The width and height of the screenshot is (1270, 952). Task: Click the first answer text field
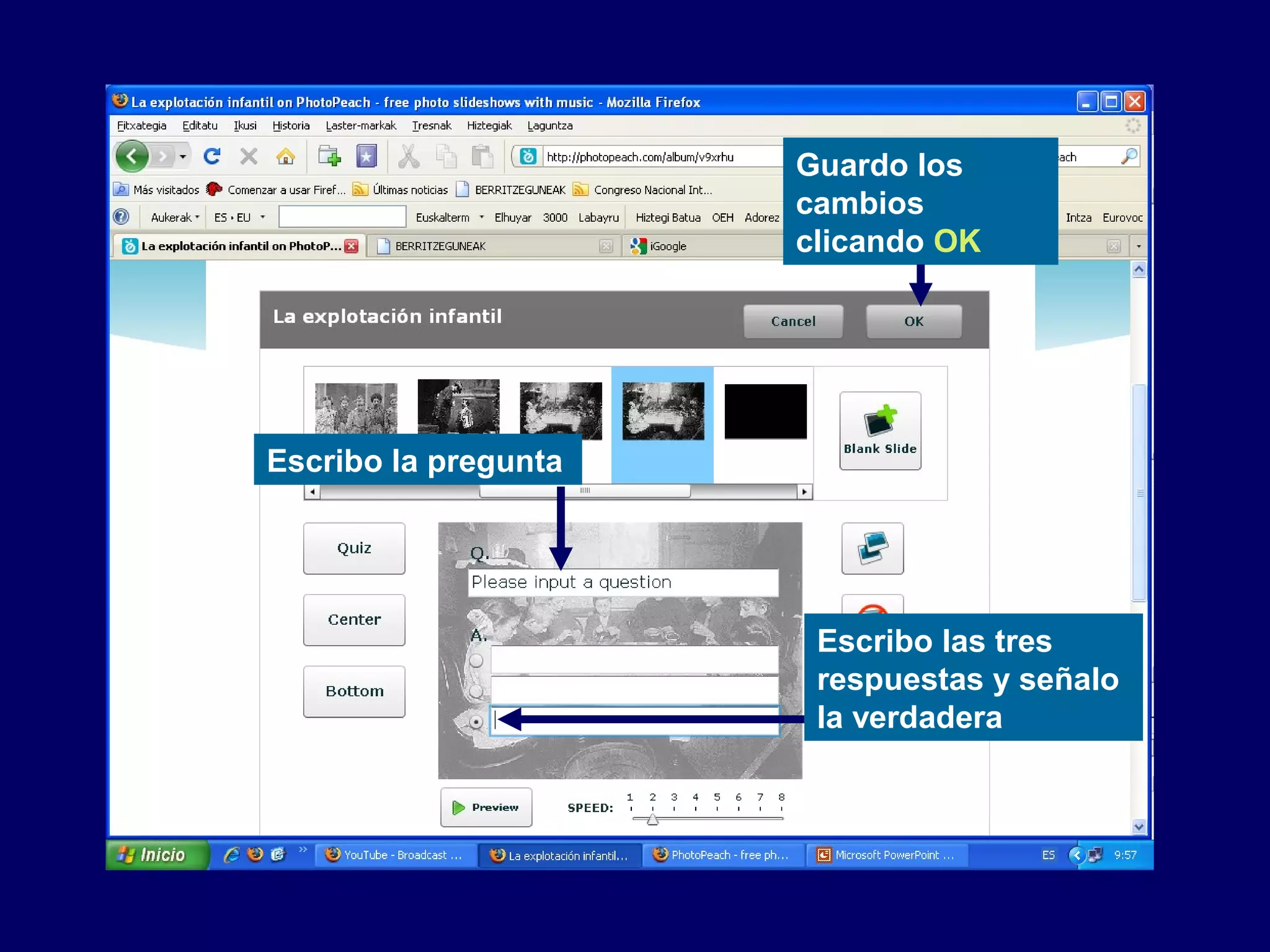[x=634, y=659]
